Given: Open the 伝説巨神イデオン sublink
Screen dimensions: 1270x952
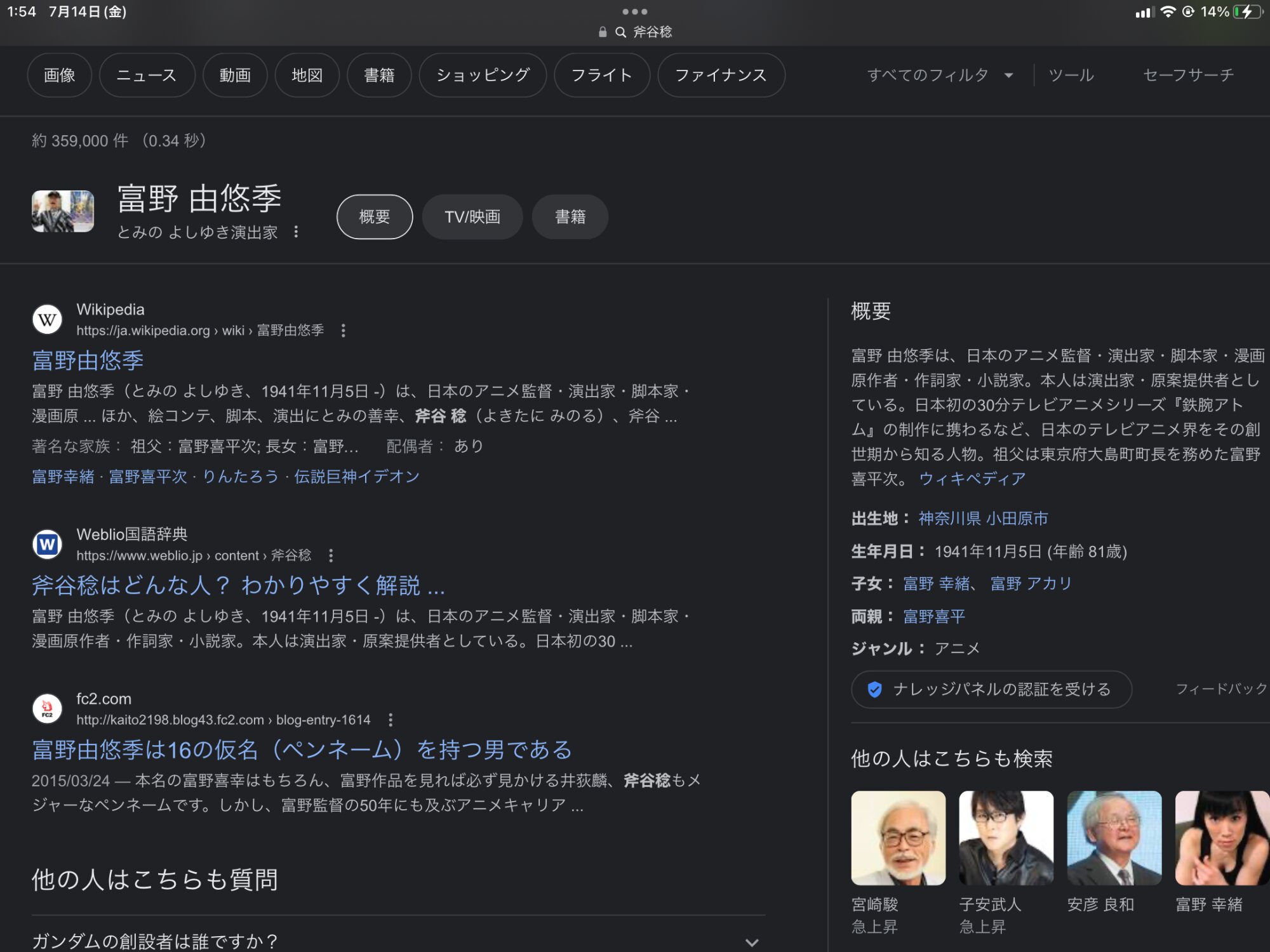Looking at the screenshot, I should click(x=357, y=477).
